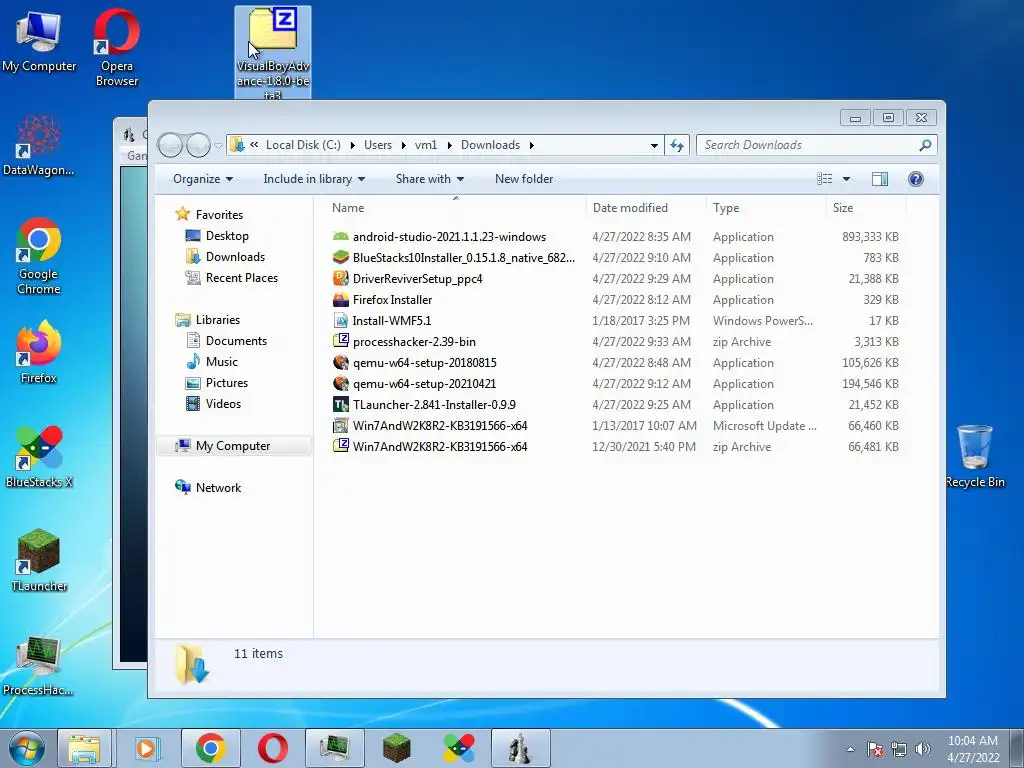Toggle the preview pane button

coord(880,179)
